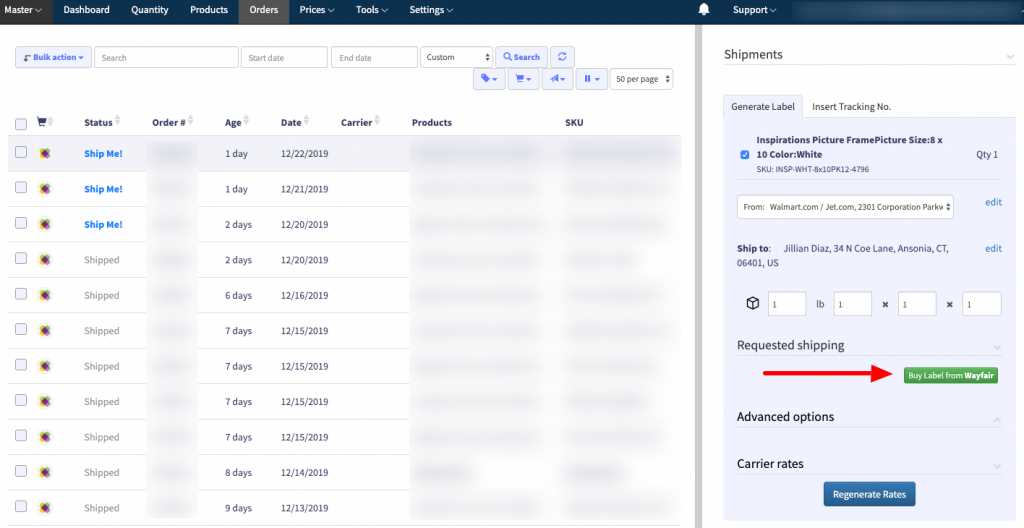Image resolution: width=1024 pixels, height=528 pixels.
Task: Click channel icon for 12/22/2019 order
Action: [x=44, y=154]
